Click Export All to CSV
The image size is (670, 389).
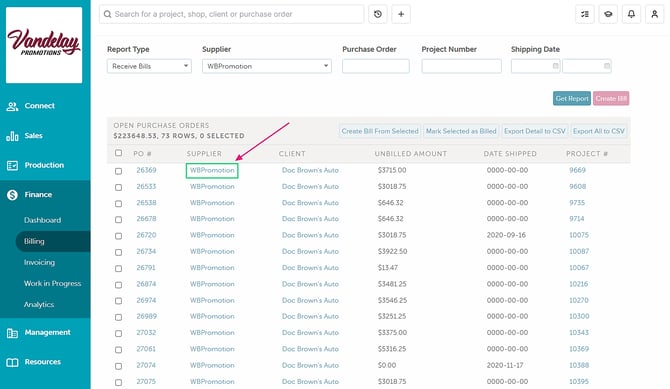[599, 131]
